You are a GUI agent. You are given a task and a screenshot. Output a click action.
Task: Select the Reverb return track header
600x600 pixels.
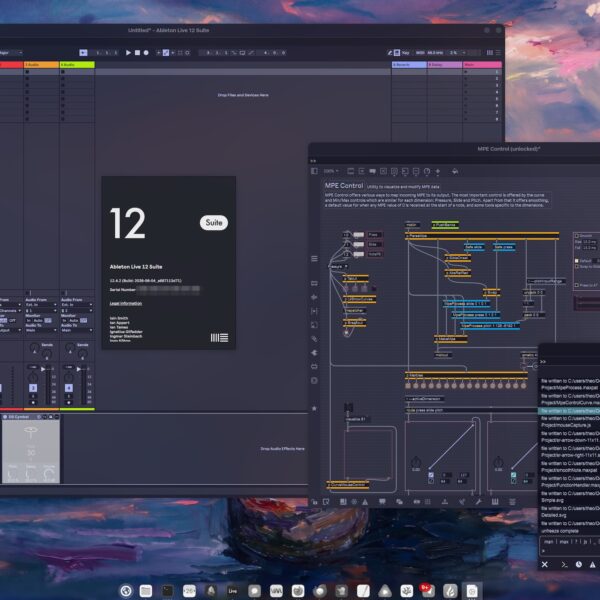coord(409,65)
